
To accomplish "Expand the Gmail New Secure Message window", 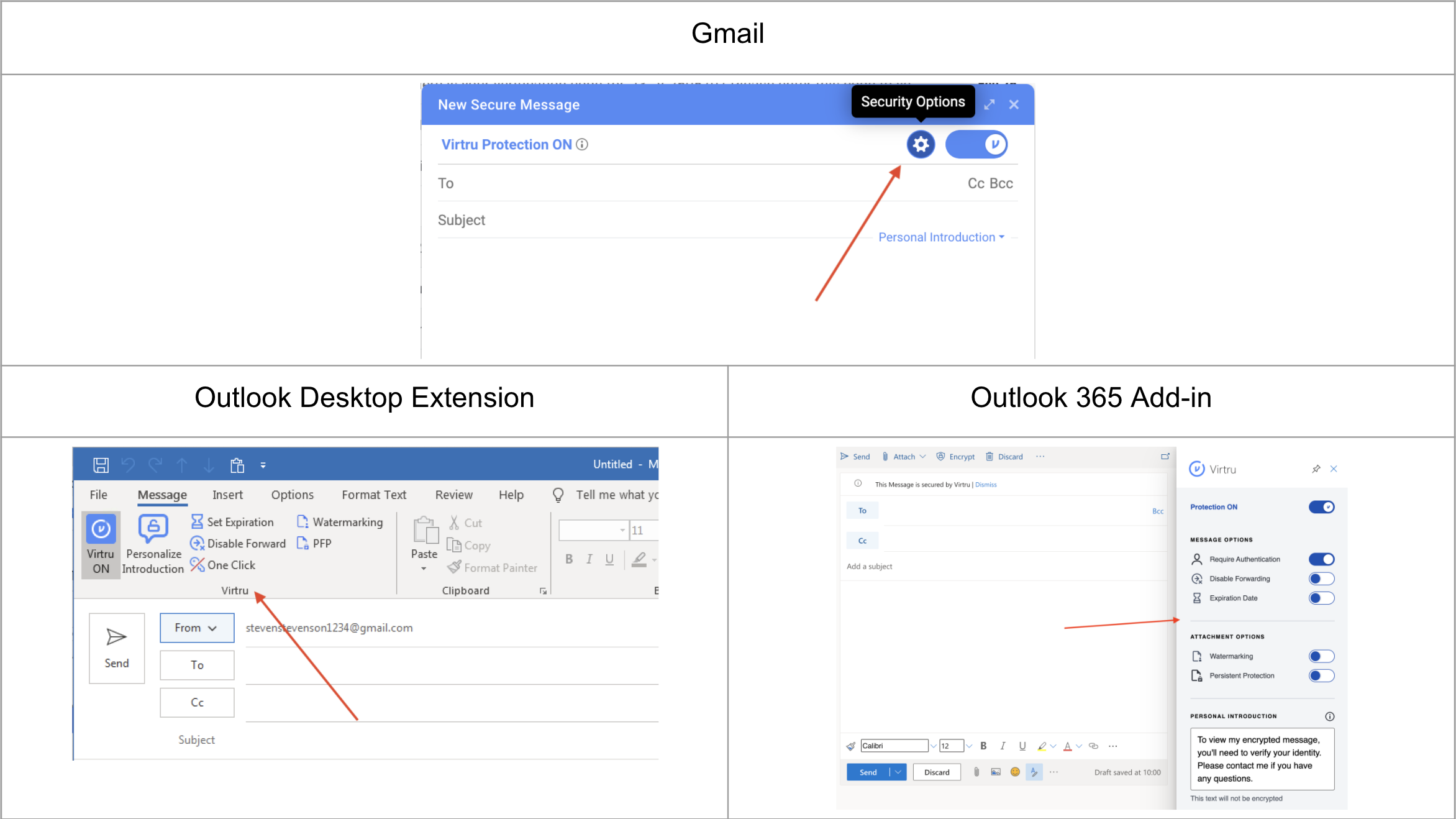I will click(990, 104).
